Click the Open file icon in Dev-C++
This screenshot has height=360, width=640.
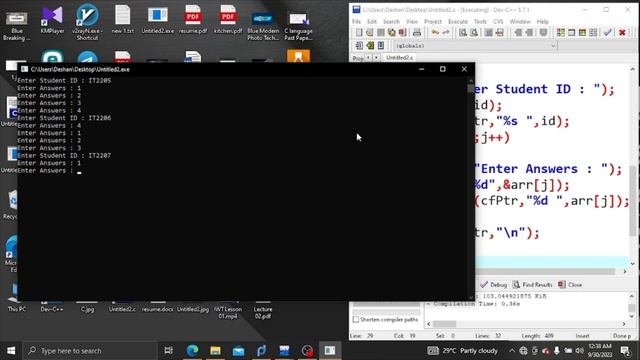[370, 33]
